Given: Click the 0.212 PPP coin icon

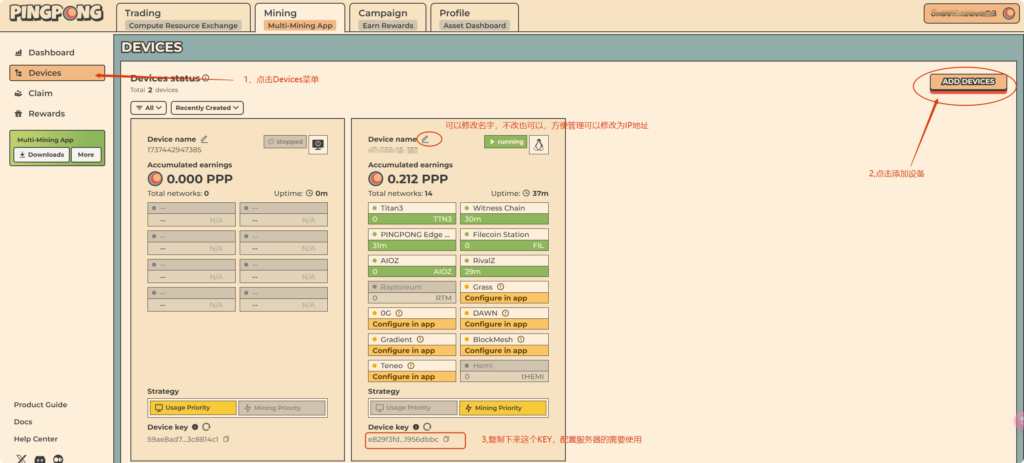Looking at the screenshot, I should 376,178.
